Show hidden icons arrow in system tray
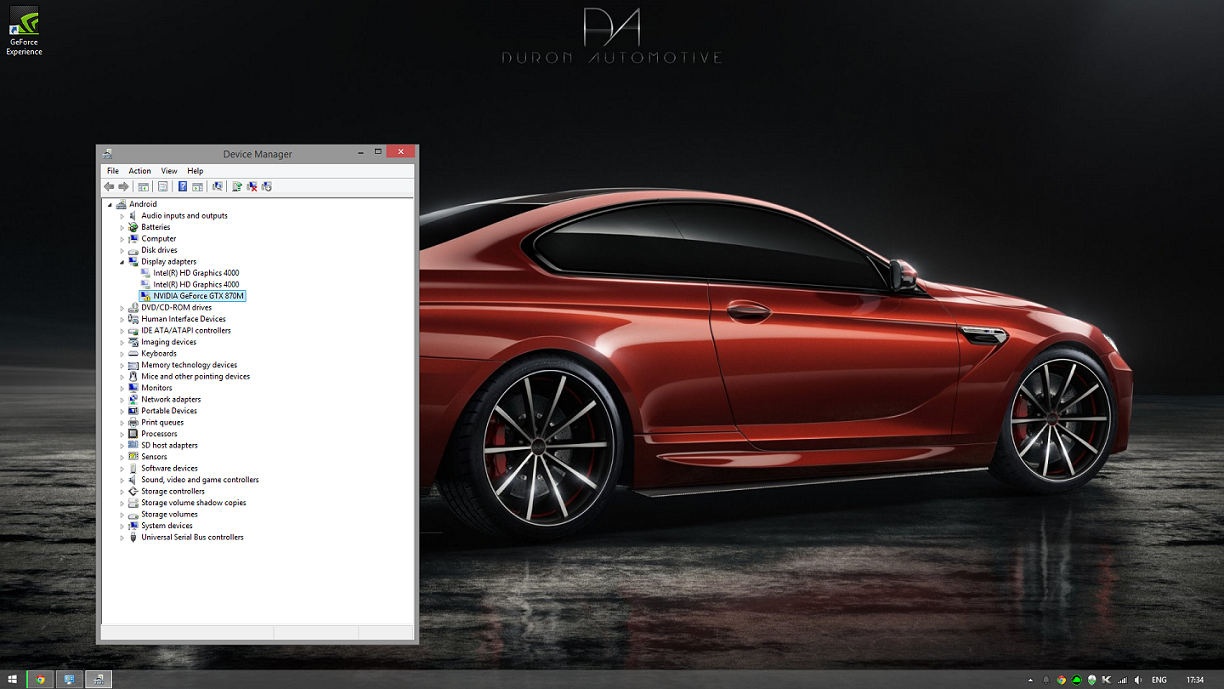 (x=1030, y=680)
